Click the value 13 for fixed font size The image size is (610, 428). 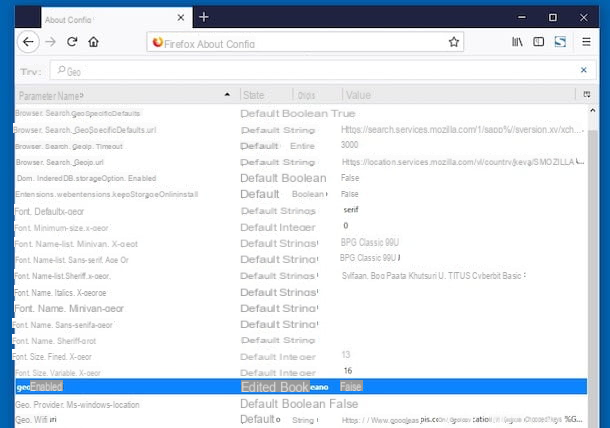pos(345,354)
